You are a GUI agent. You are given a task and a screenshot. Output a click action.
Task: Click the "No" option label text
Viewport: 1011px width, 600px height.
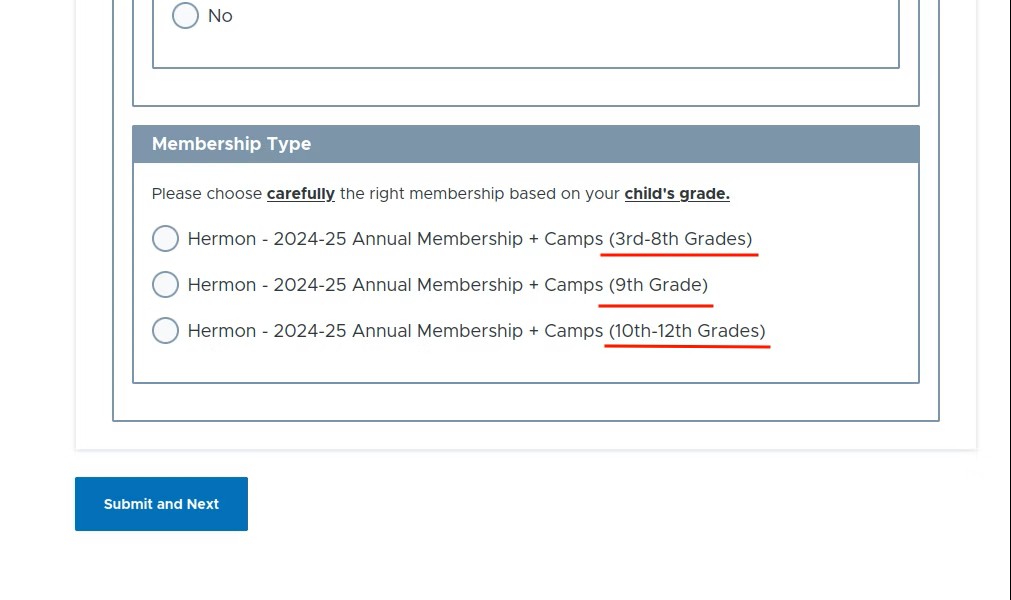pos(220,16)
